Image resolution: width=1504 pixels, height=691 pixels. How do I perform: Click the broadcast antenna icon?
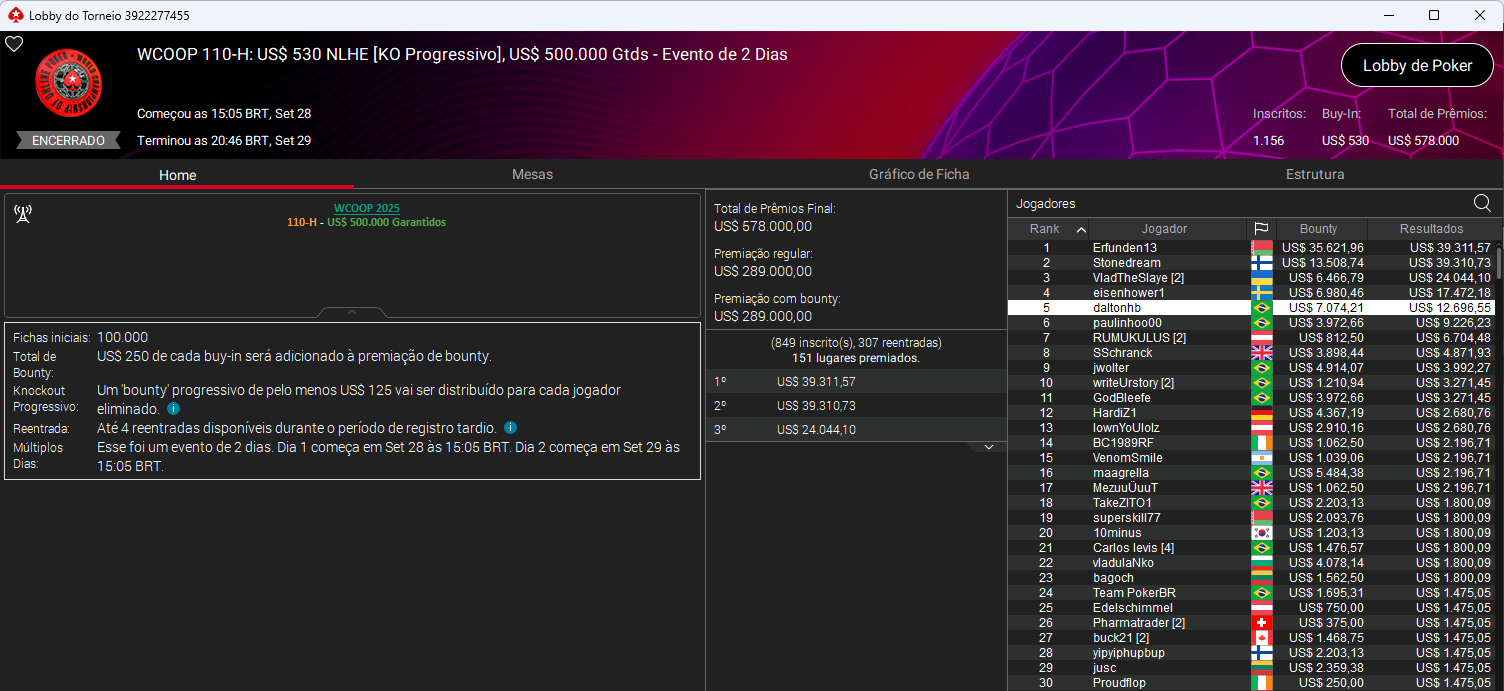pos(23,214)
